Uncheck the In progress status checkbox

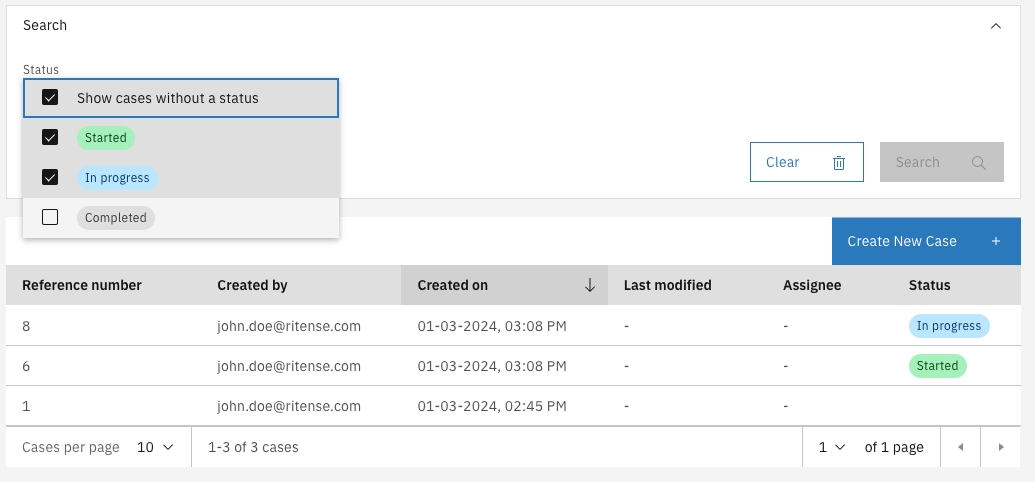tap(50, 178)
